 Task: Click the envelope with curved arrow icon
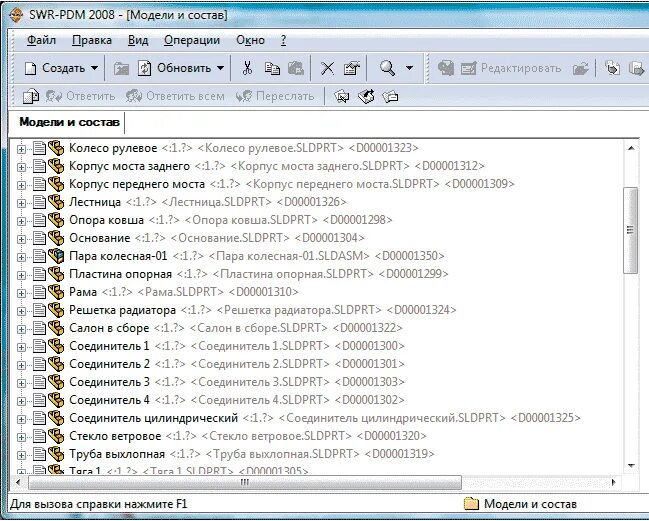366,96
